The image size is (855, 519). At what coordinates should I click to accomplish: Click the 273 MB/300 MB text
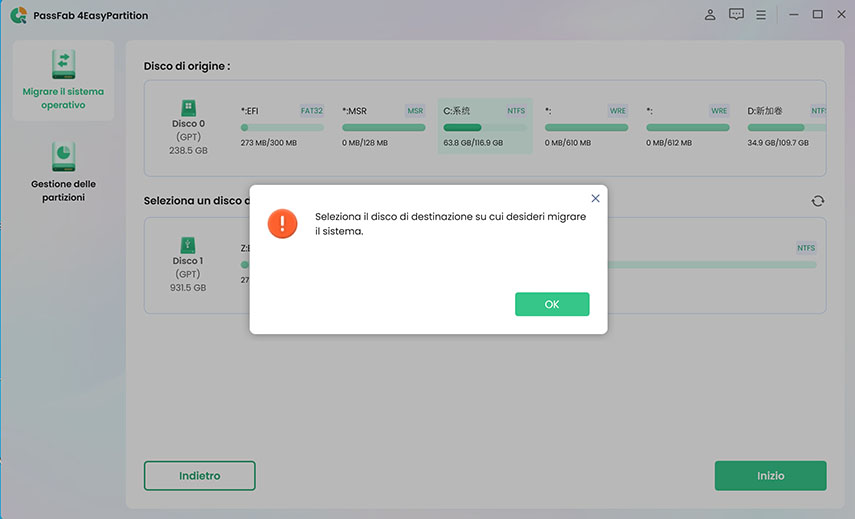(x=268, y=143)
